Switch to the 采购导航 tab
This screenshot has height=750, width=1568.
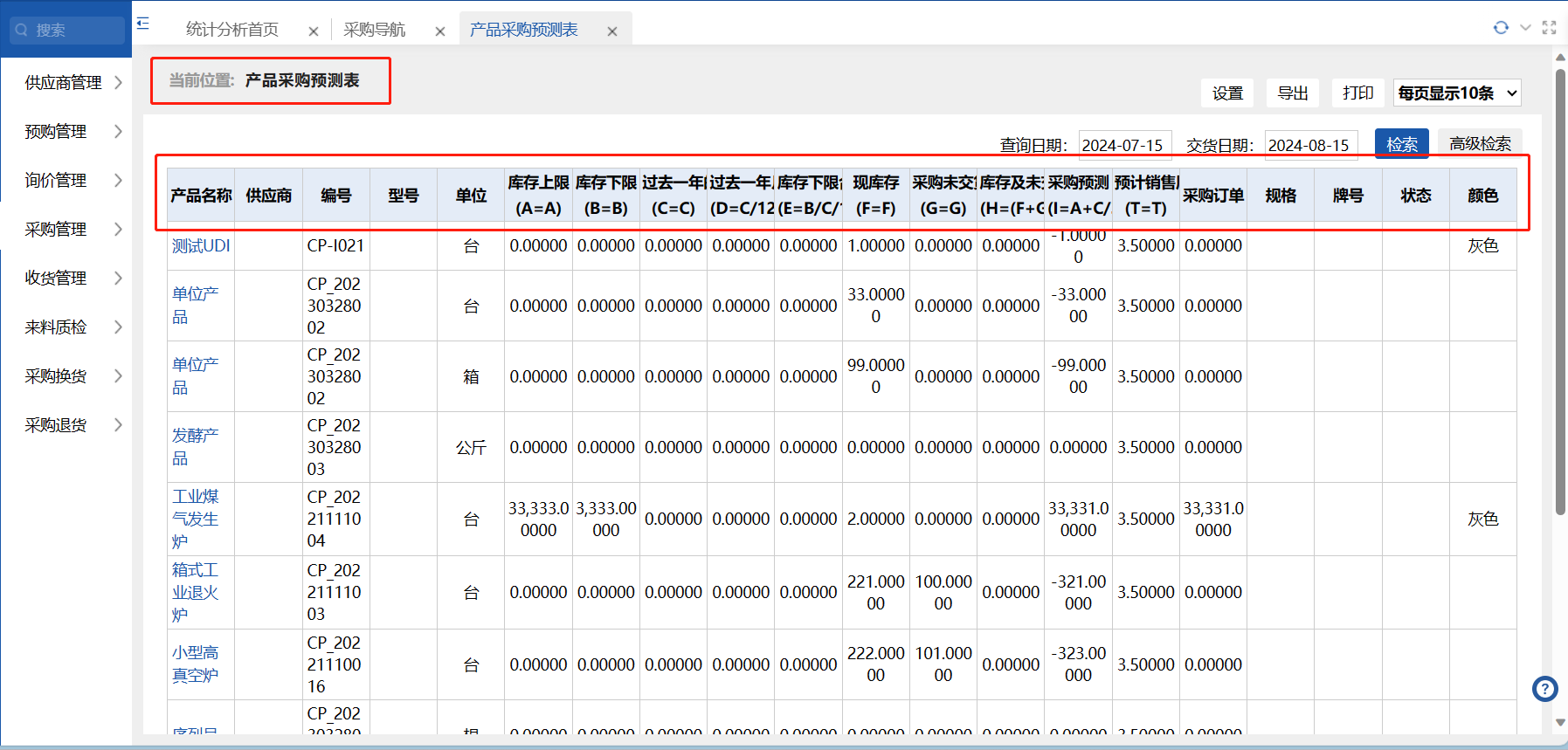(x=374, y=30)
